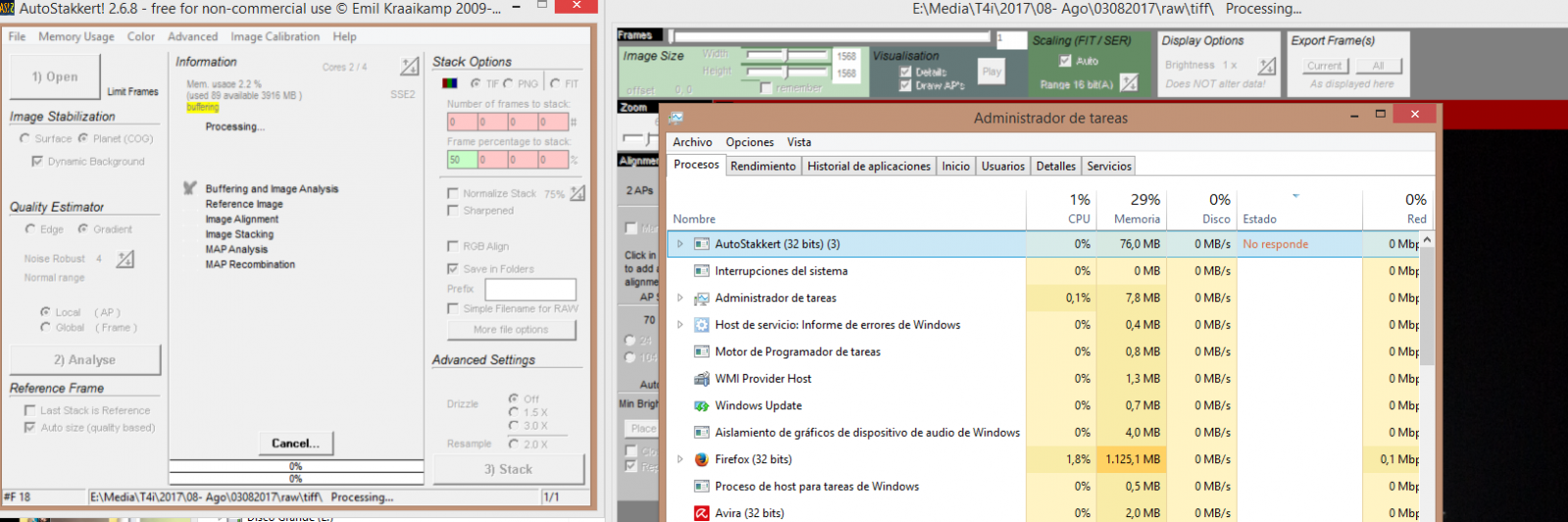Click the More file options button
The height and width of the screenshot is (522, 1568).
click(x=511, y=330)
